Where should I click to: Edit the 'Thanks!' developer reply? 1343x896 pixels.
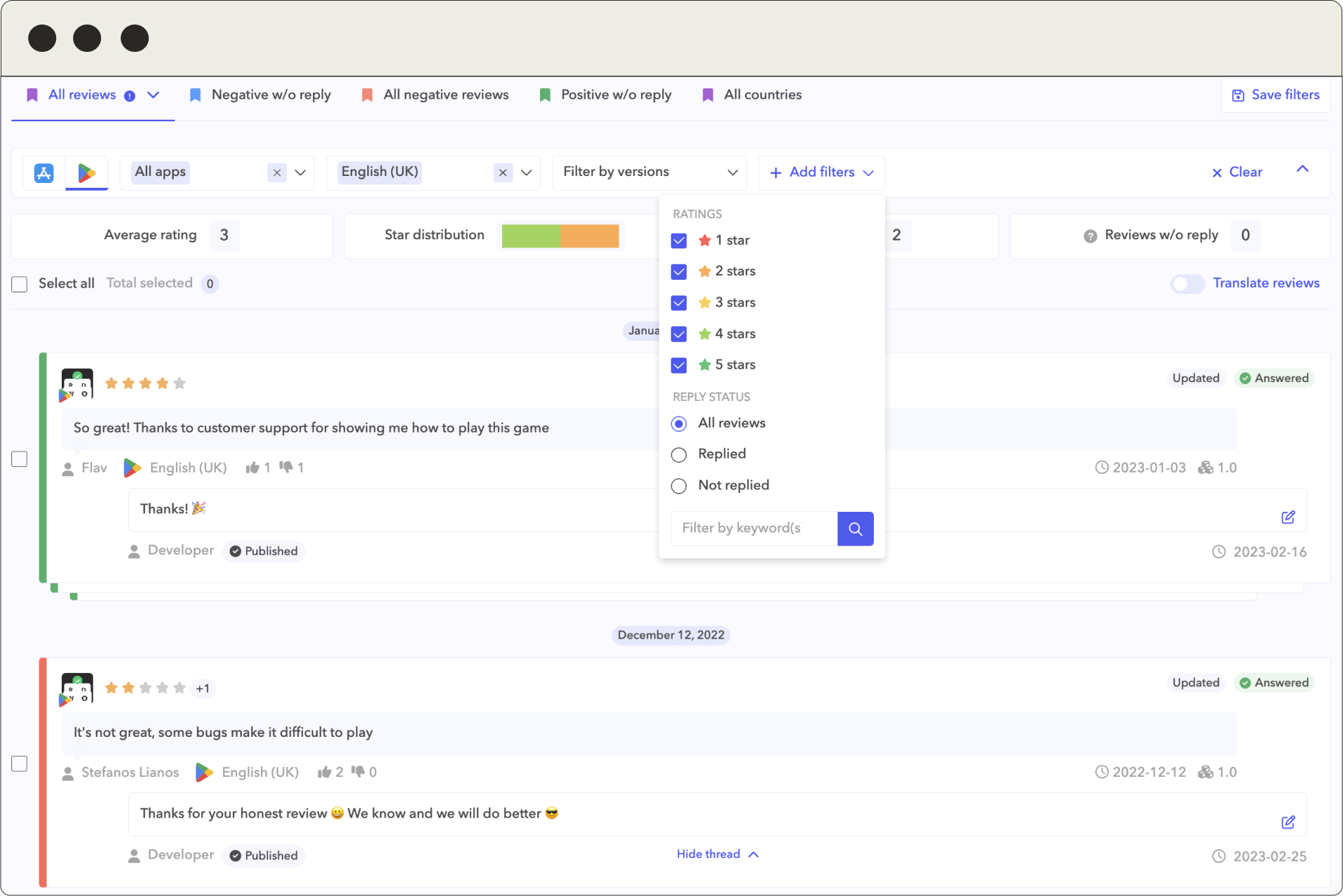tap(1288, 517)
